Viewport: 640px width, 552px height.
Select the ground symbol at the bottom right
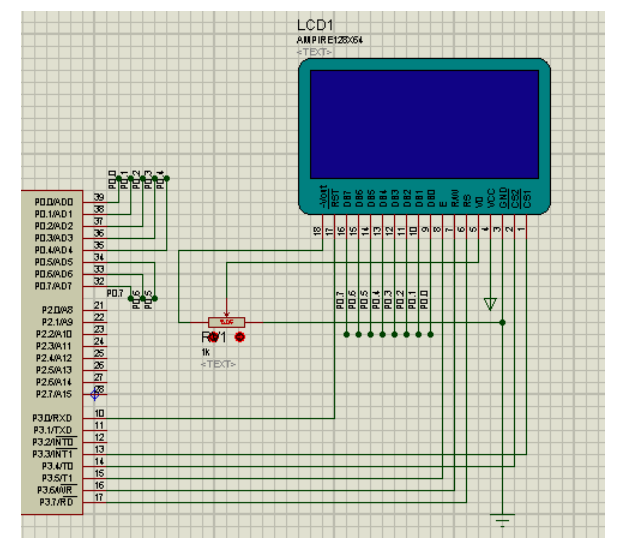tap(502, 521)
